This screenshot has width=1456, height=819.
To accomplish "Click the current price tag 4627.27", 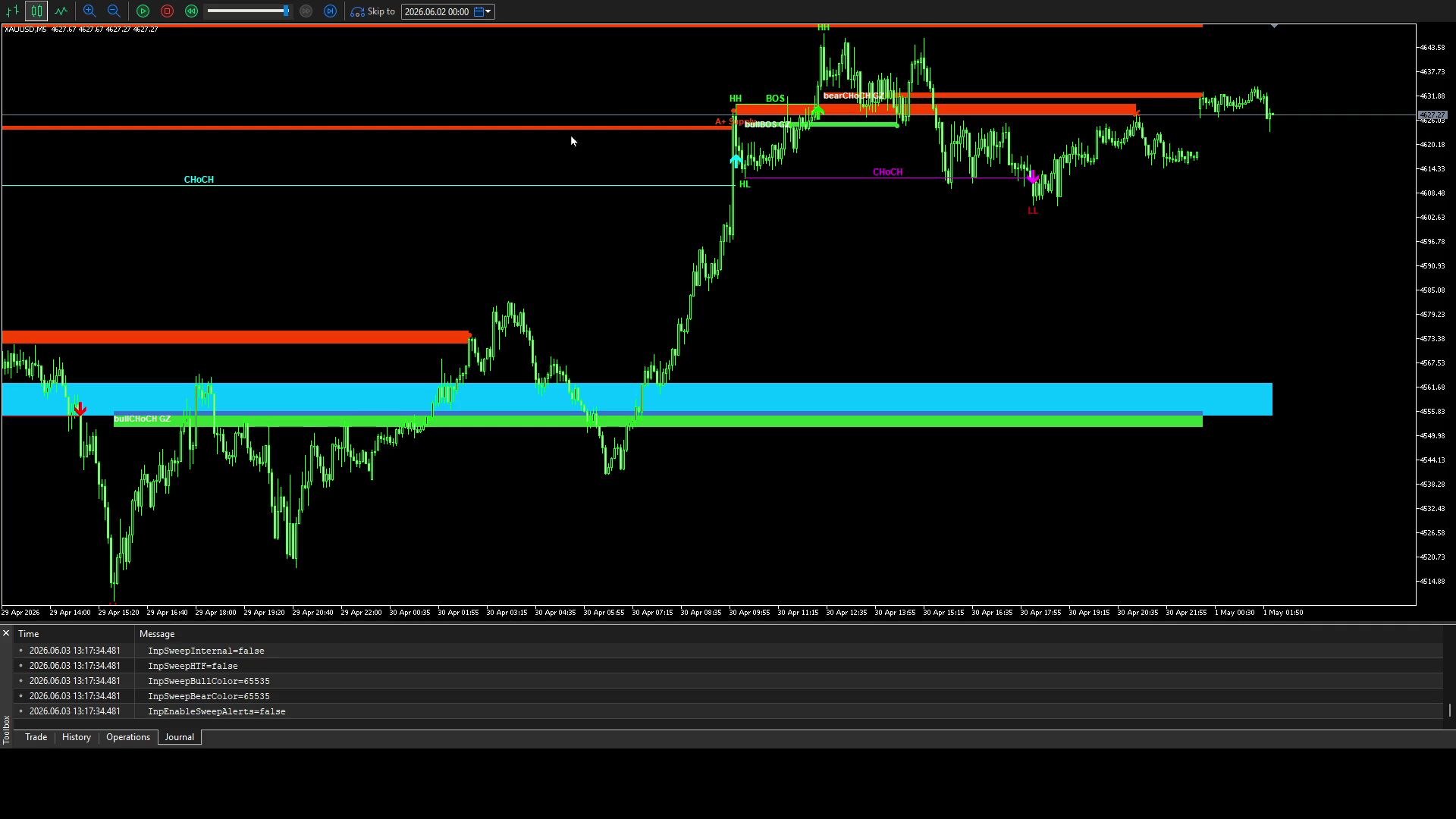I will tap(1432, 115).
